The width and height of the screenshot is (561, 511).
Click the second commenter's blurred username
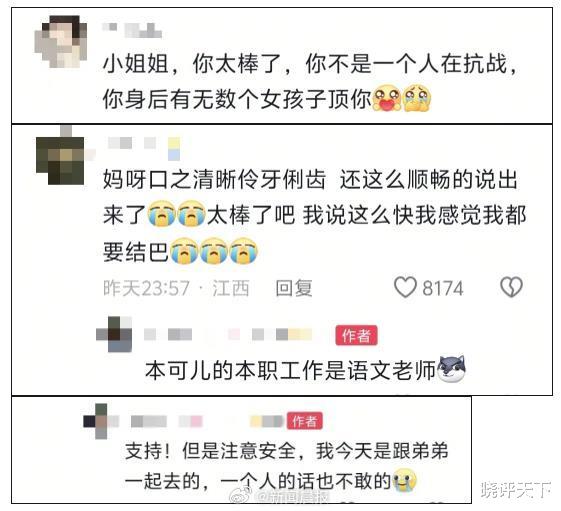tap(144, 147)
